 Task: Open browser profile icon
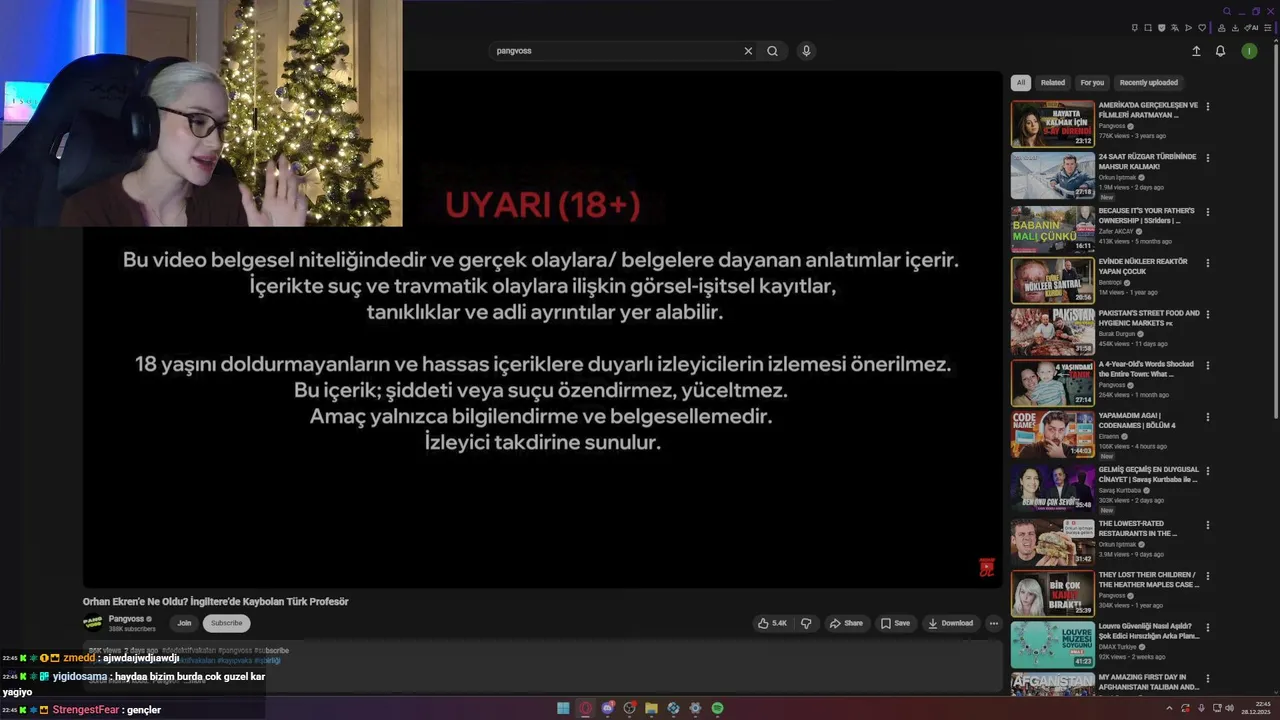click(x=1221, y=28)
